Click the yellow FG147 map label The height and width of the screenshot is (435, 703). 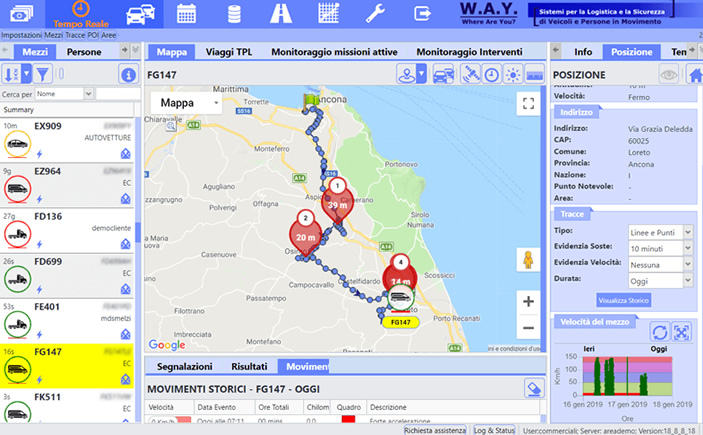[400, 322]
